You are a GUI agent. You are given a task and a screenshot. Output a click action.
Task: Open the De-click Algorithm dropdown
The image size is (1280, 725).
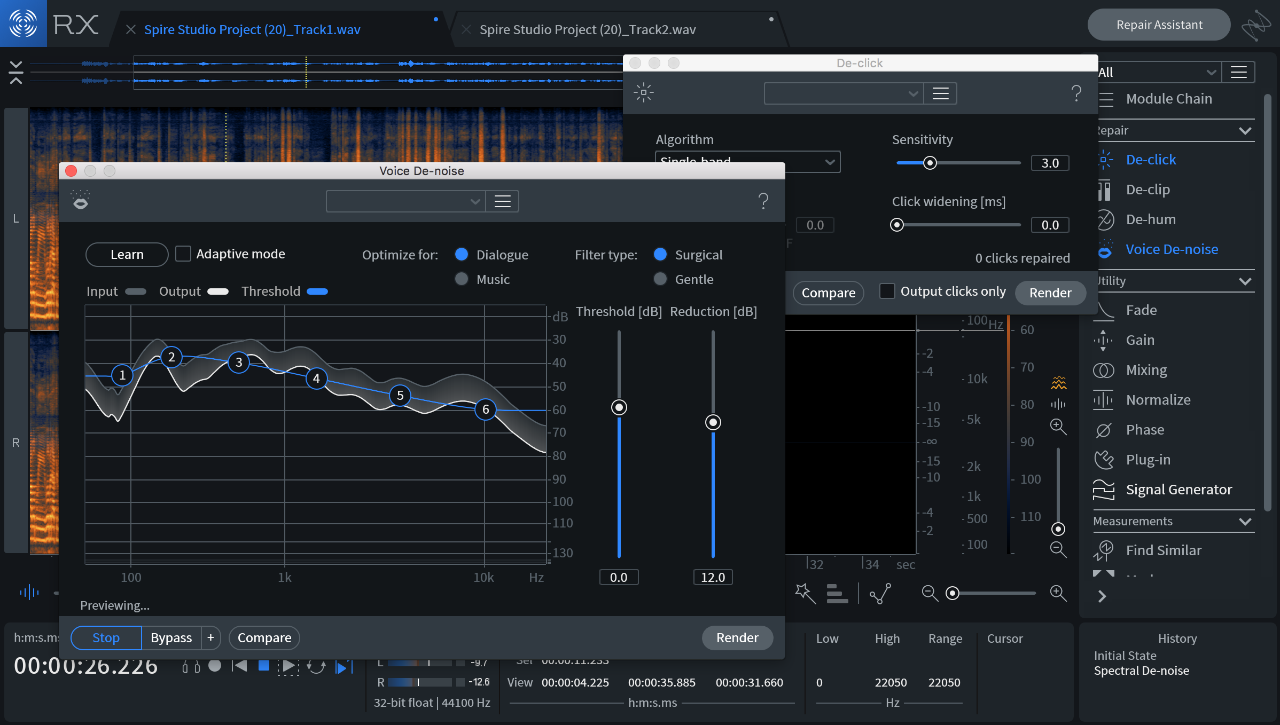point(748,162)
